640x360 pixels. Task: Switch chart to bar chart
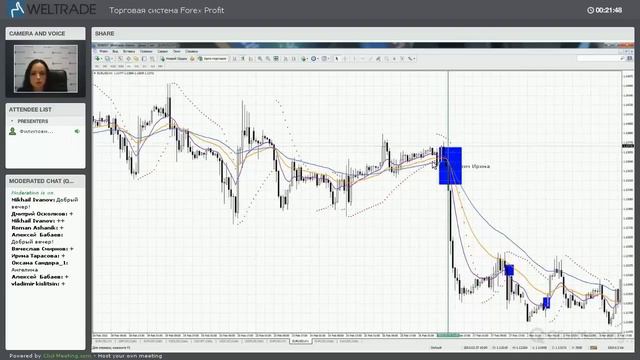pos(235,59)
